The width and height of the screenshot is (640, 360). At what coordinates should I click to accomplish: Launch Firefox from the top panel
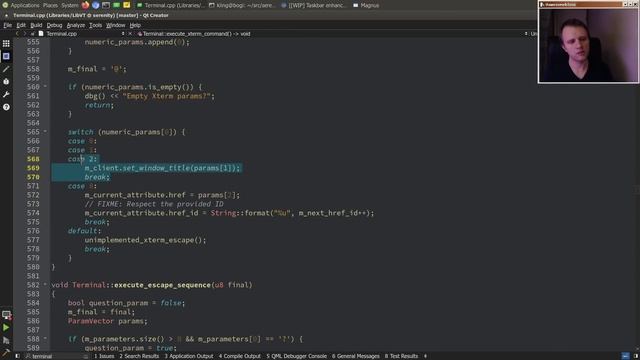pyautogui.click(x=85, y=5)
